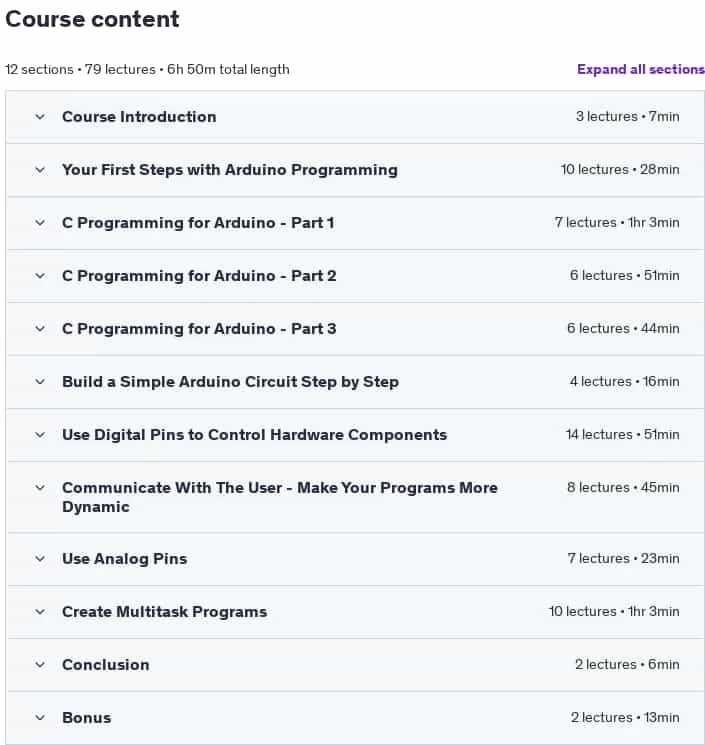Click Expand all sections link
705x745 pixels.
(640, 69)
